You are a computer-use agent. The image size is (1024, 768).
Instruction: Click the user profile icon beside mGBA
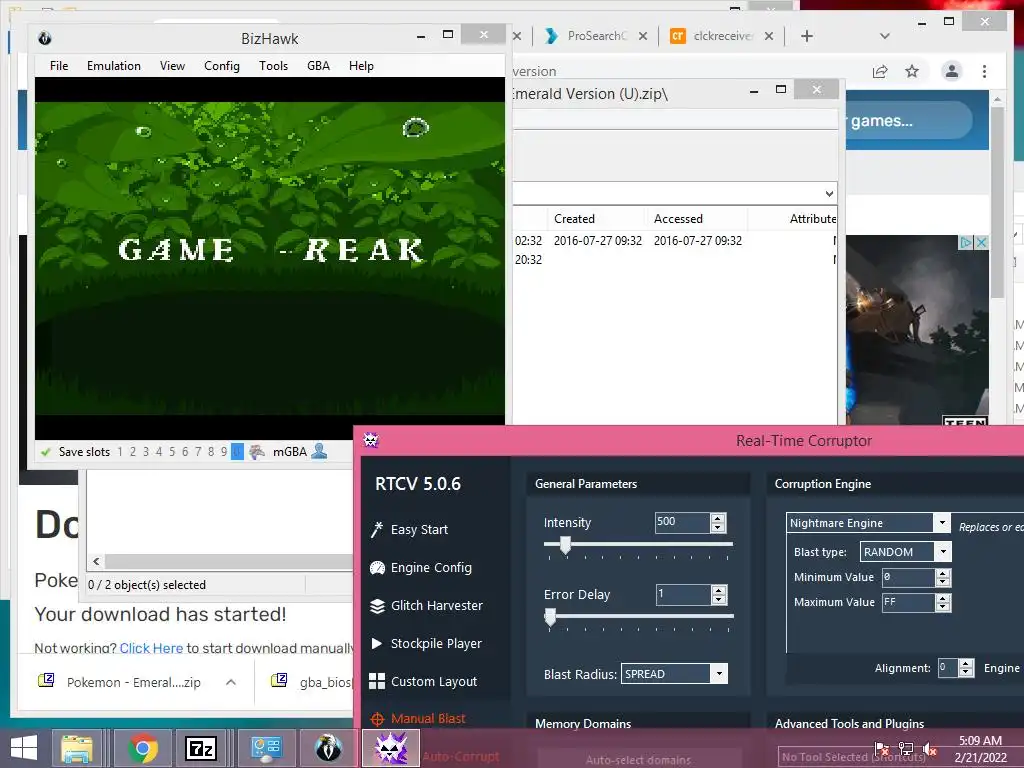(x=319, y=451)
